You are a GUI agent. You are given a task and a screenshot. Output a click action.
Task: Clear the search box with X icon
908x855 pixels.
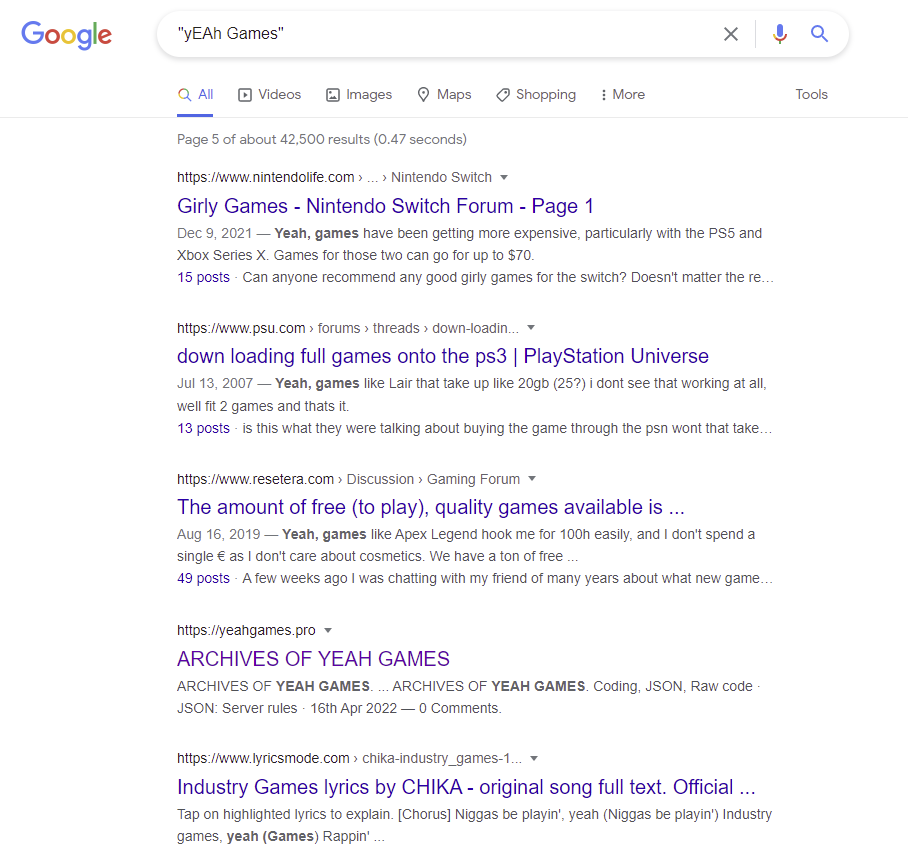(731, 35)
